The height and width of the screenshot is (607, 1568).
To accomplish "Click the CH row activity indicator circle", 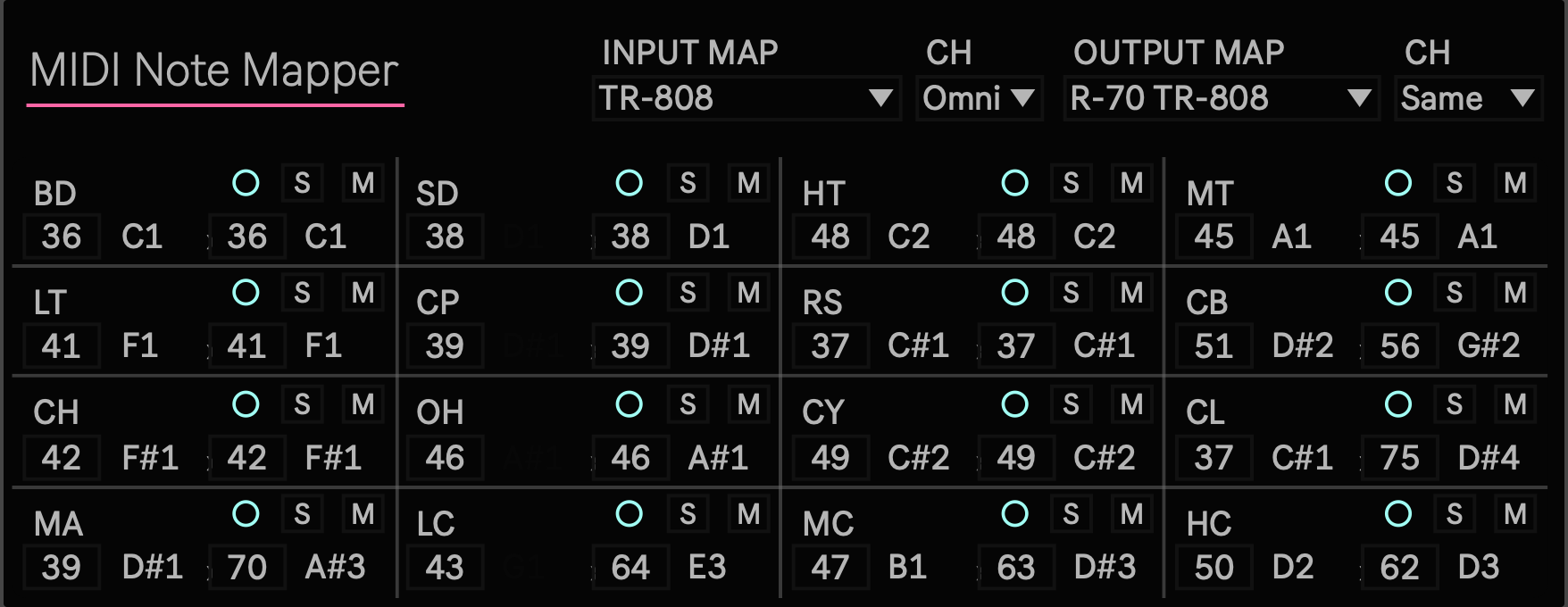I will [246, 404].
